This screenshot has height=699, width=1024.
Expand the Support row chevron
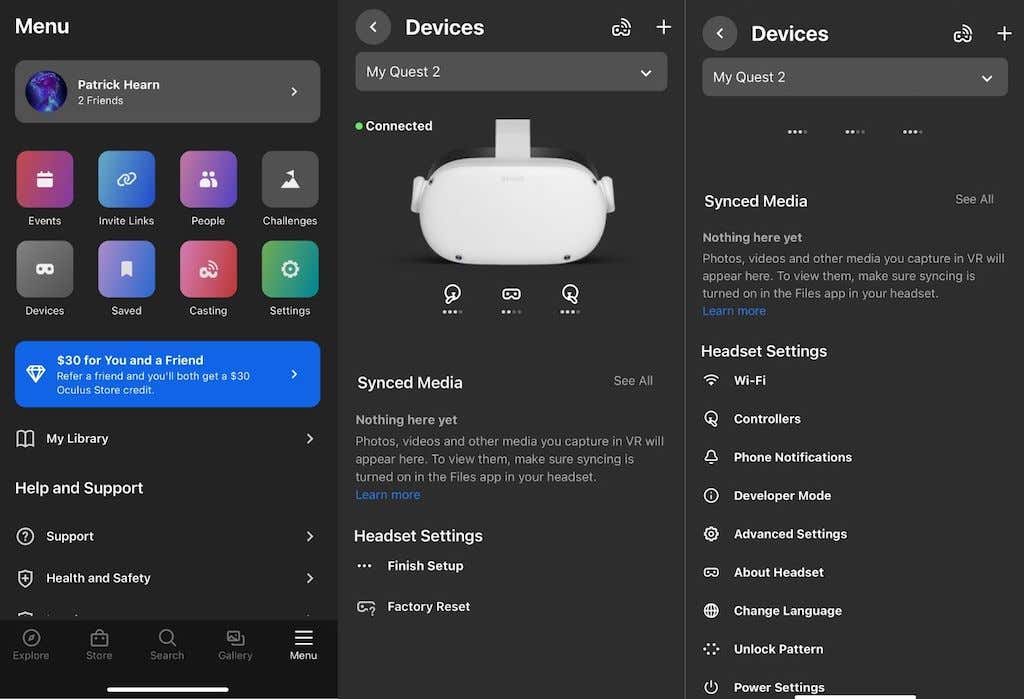tap(309, 537)
